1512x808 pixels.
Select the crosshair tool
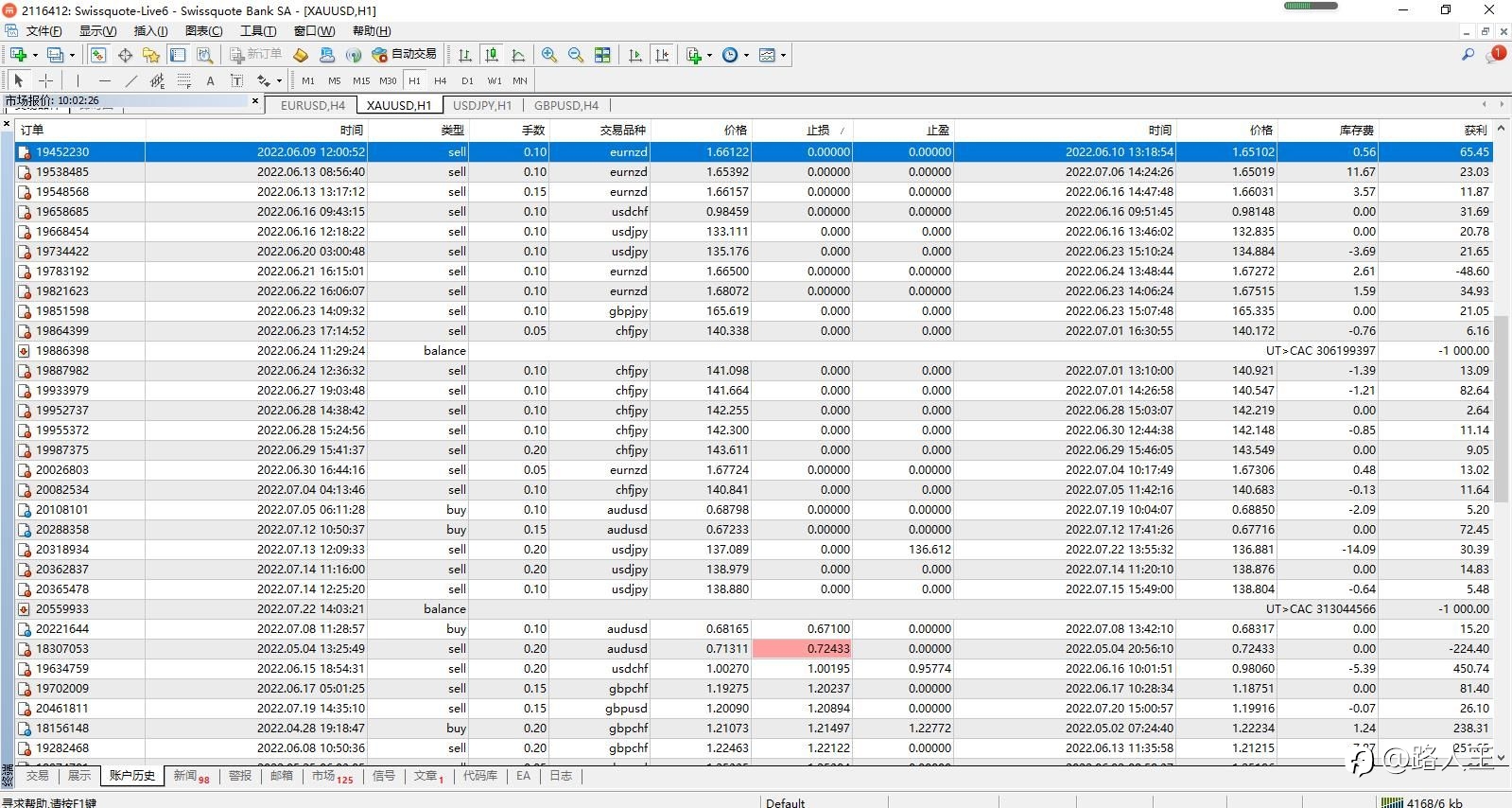45,80
